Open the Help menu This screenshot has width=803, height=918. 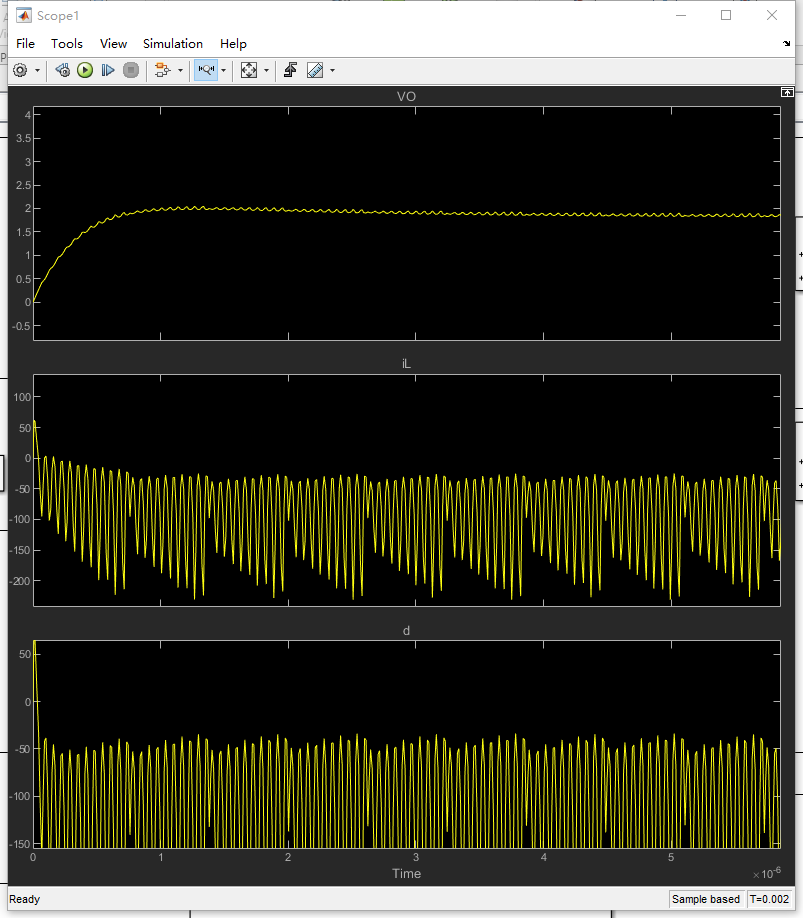233,44
